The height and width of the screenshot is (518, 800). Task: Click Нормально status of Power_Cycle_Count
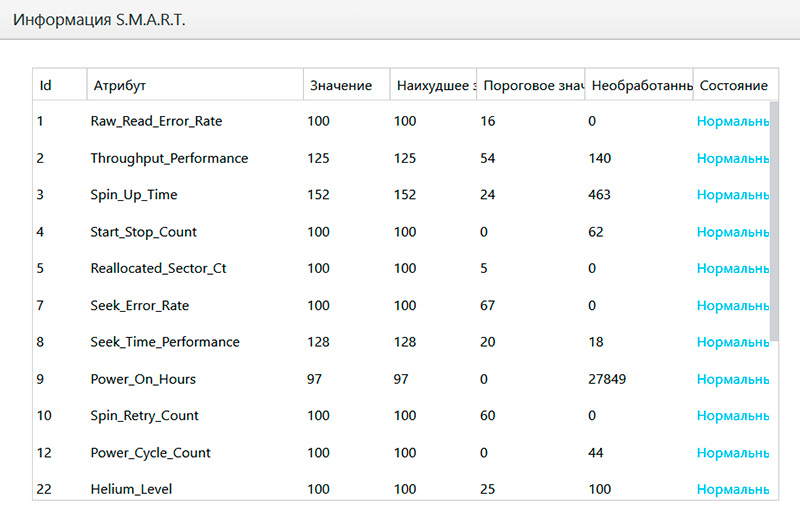tap(732, 453)
